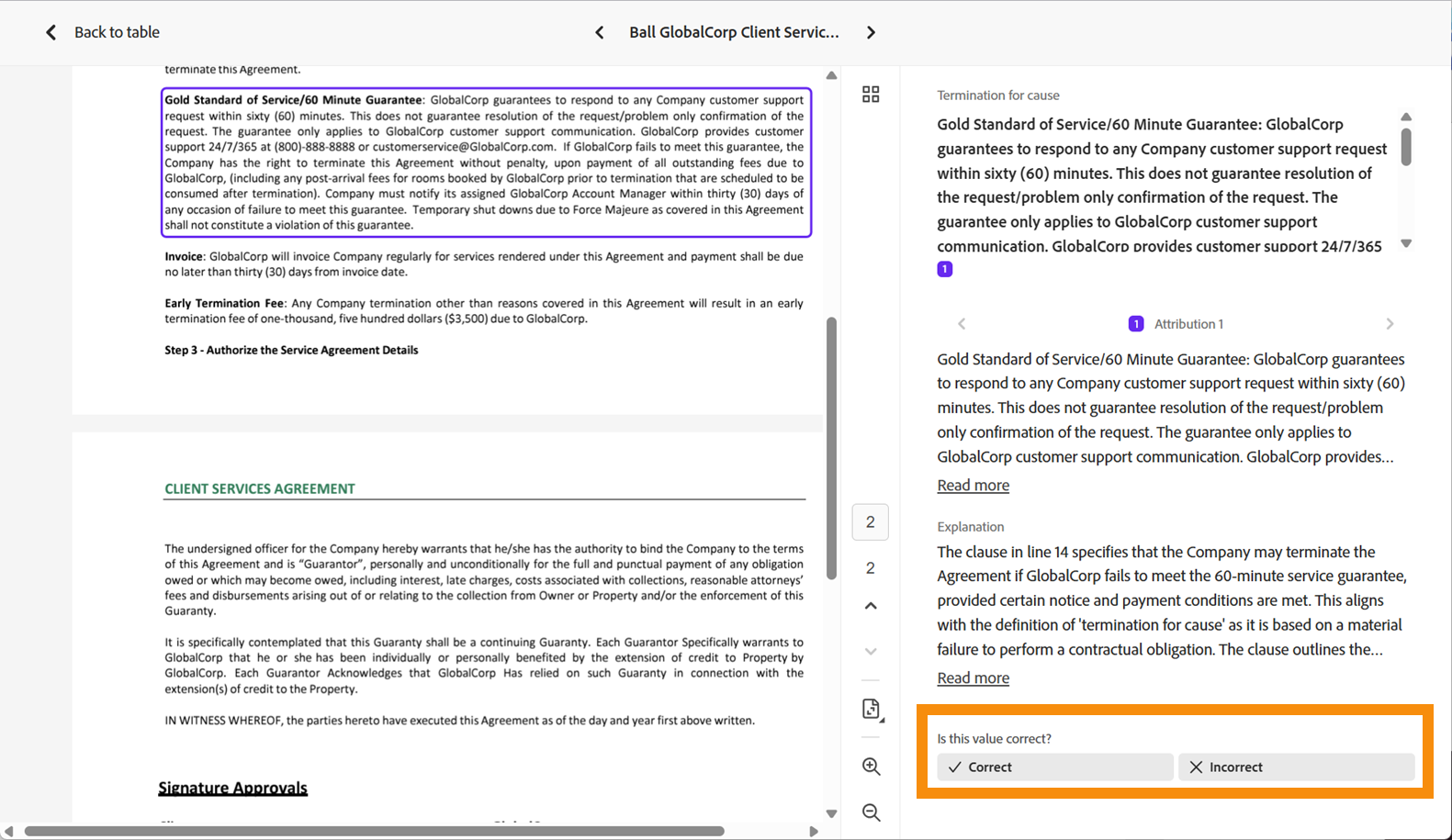Go back using the Back to table arrow
The image size is (1452, 840).
51,32
